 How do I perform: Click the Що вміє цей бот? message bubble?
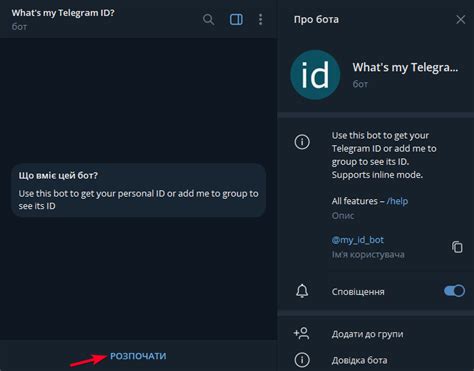(139, 190)
